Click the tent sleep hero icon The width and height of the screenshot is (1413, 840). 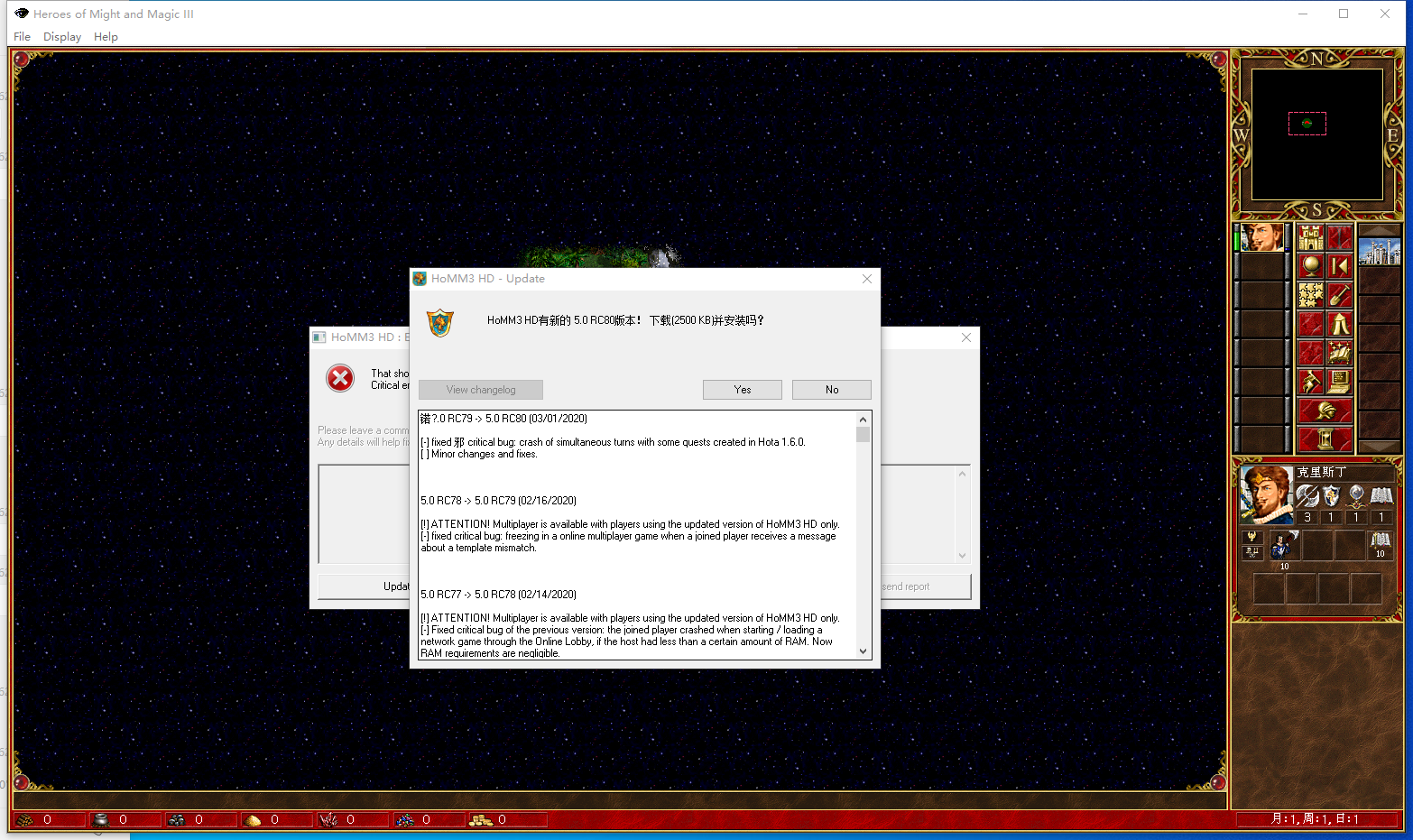pyautogui.click(x=1339, y=324)
